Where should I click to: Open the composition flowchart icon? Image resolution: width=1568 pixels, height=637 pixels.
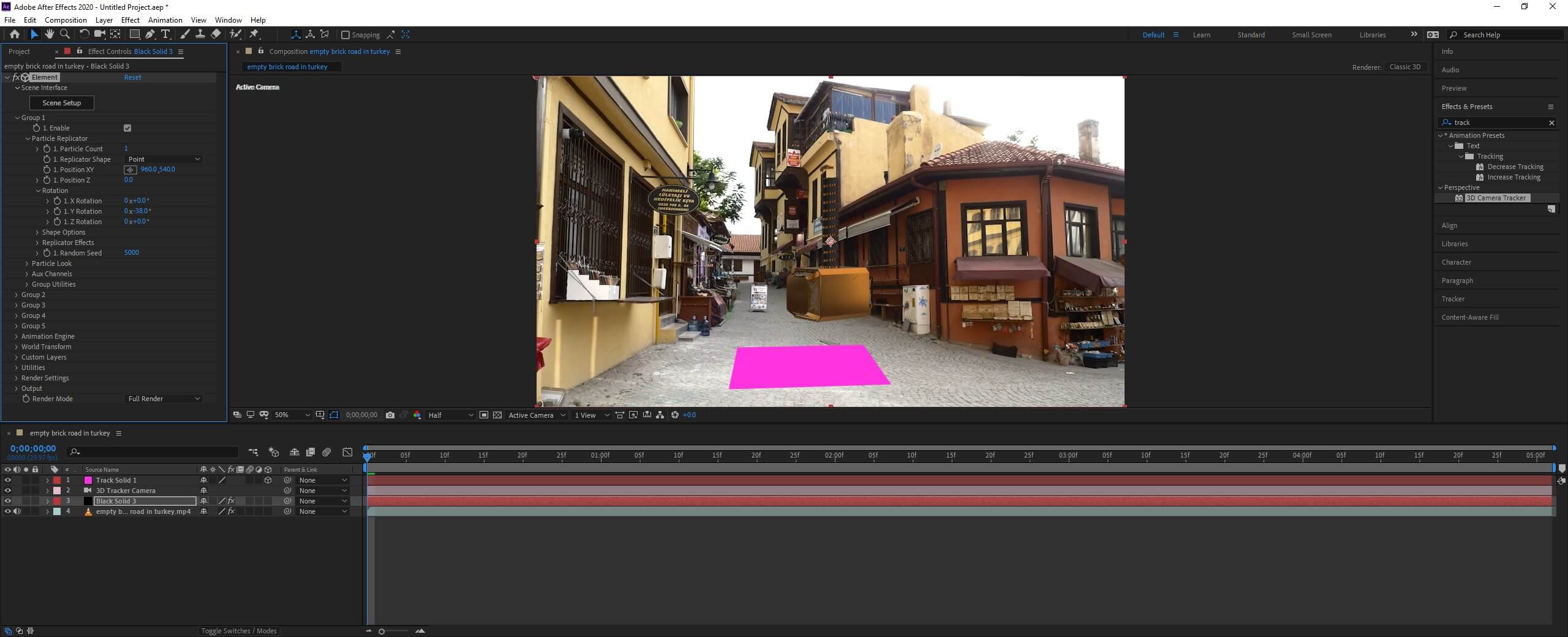click(660, 415)
